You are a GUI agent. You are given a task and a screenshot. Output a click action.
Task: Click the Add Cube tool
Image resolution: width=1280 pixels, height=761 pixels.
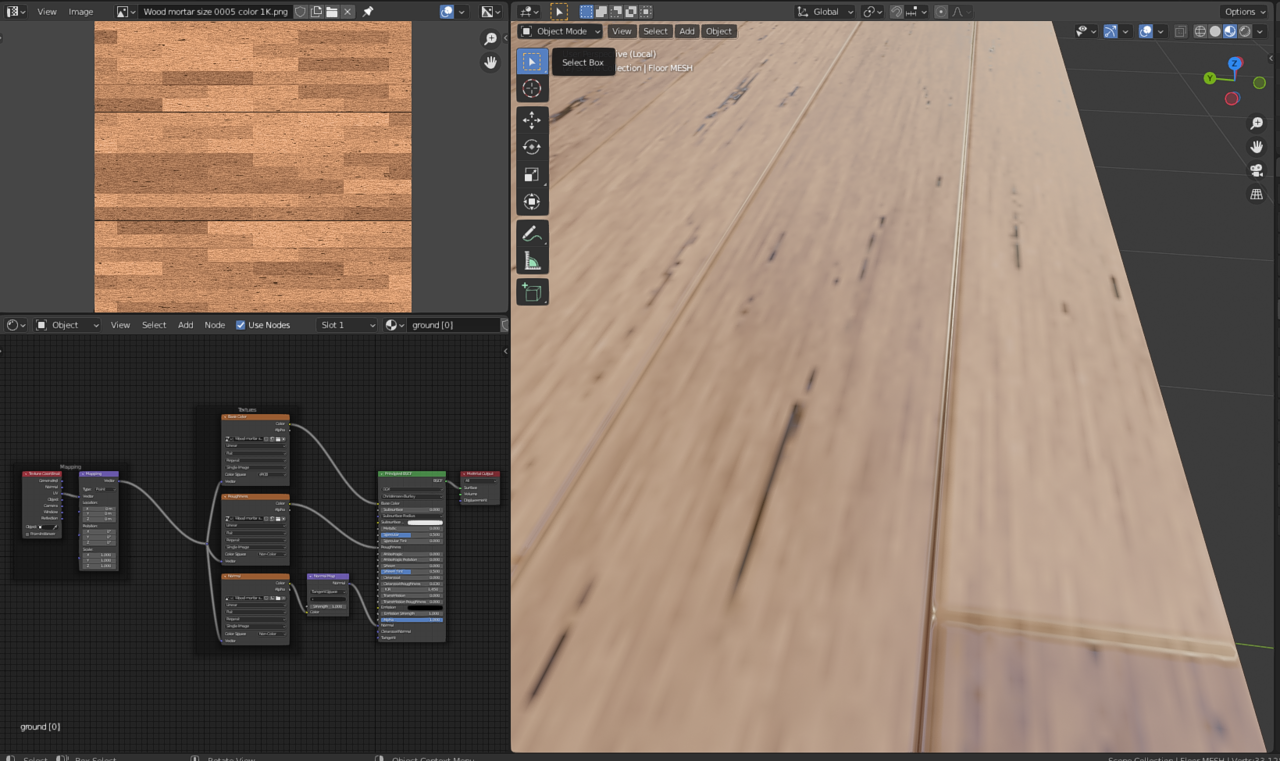532,292
